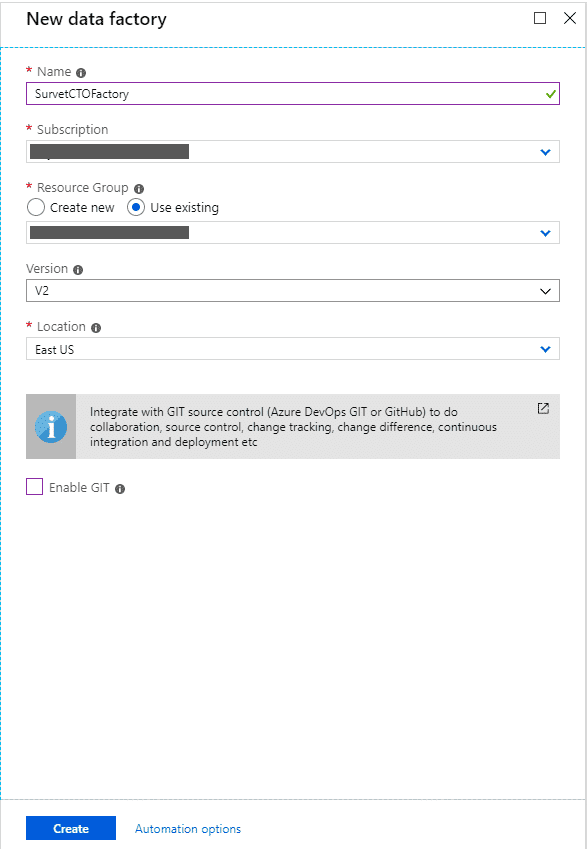This screenshot has width=587, height=849.
Task: Click the blue information banner icon
Action: point(51,427)
